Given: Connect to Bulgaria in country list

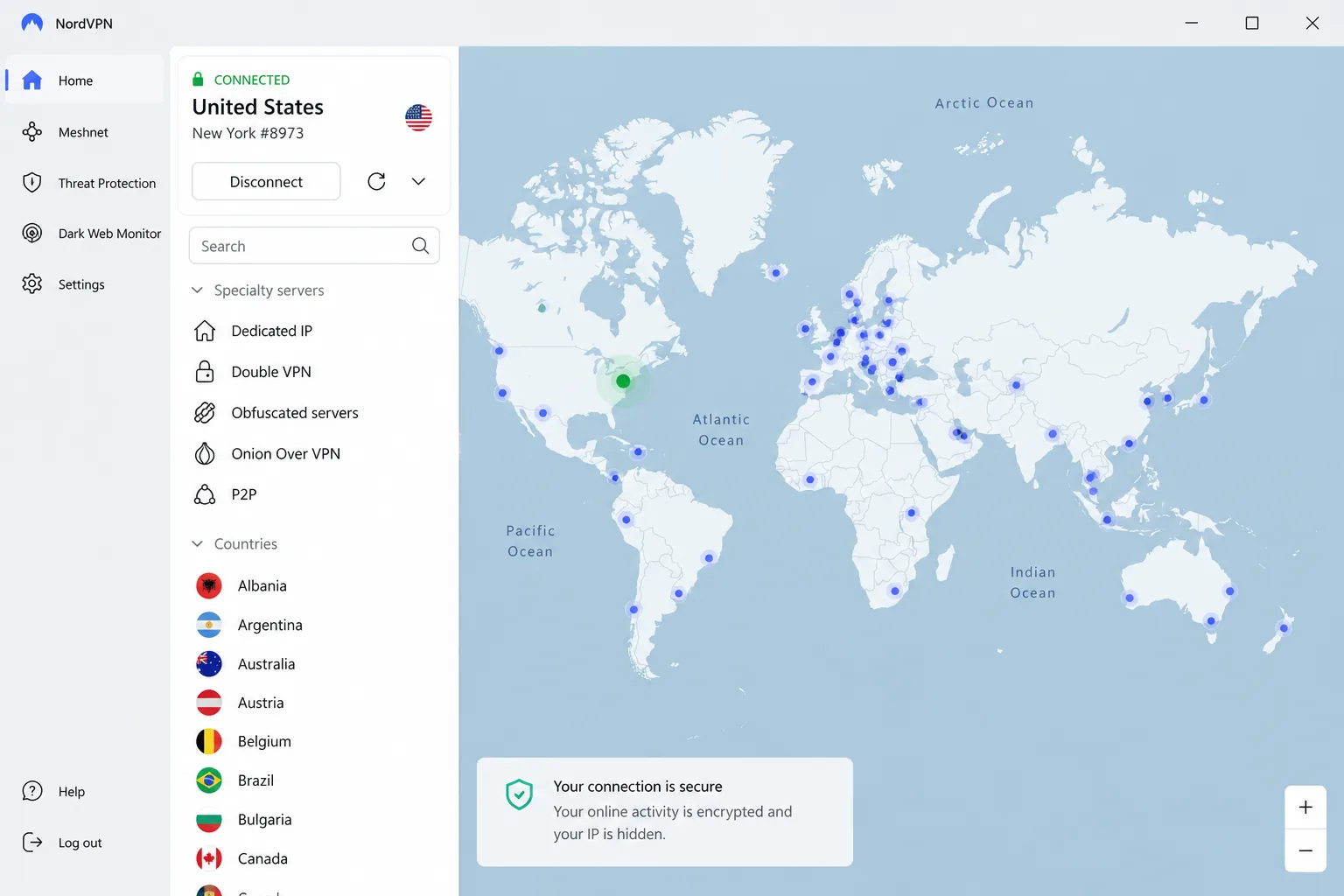Looking at the screenshot, I should pyautogui.click(x=315, y=820).
